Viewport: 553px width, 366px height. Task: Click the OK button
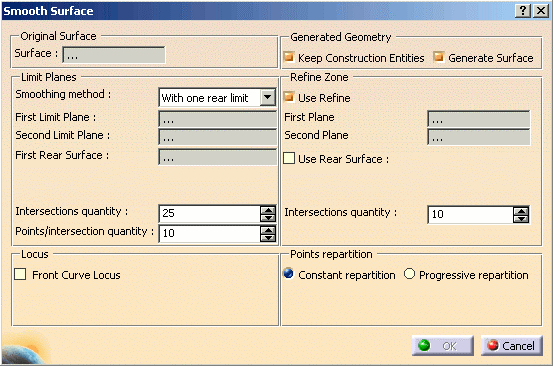coord(443,346)
